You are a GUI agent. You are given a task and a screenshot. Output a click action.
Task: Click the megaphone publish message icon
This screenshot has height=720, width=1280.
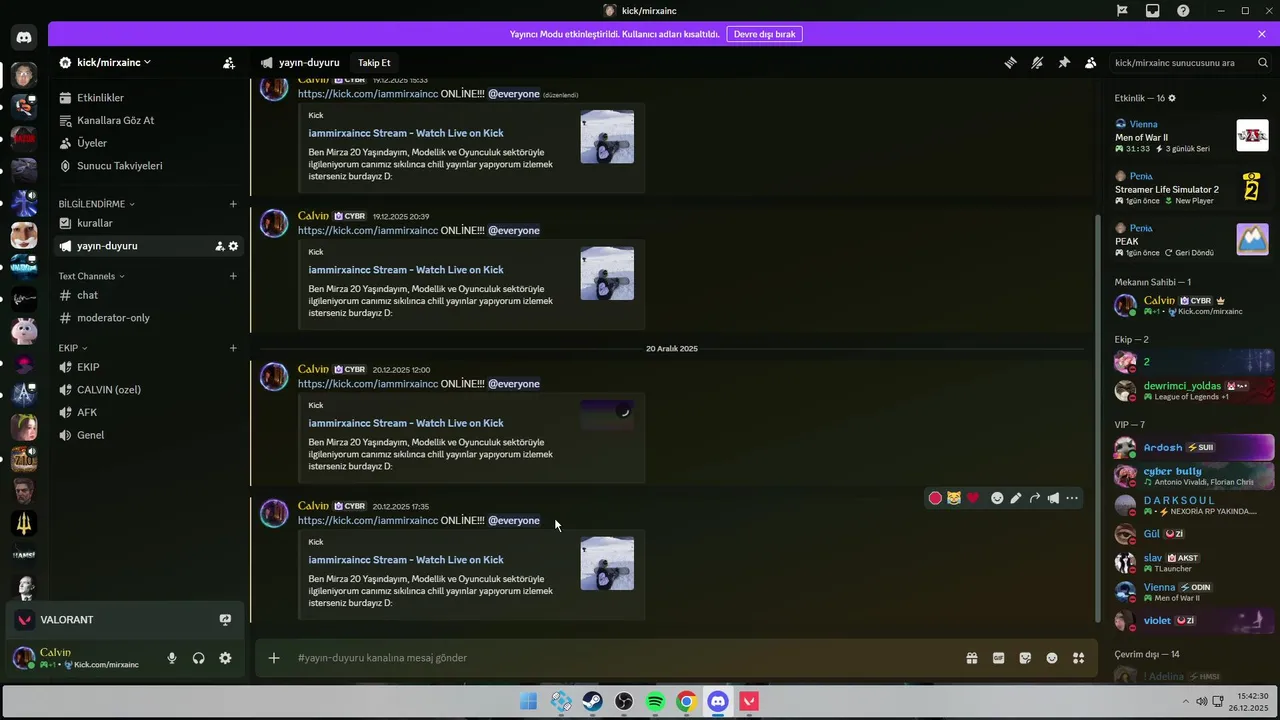pyautogui.click(x=1053, y=498)
